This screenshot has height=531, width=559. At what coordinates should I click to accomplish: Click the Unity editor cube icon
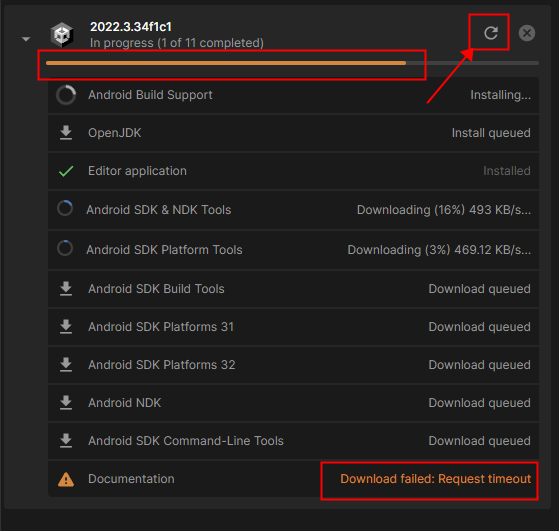pyautogui.click(x=62, y=35)
